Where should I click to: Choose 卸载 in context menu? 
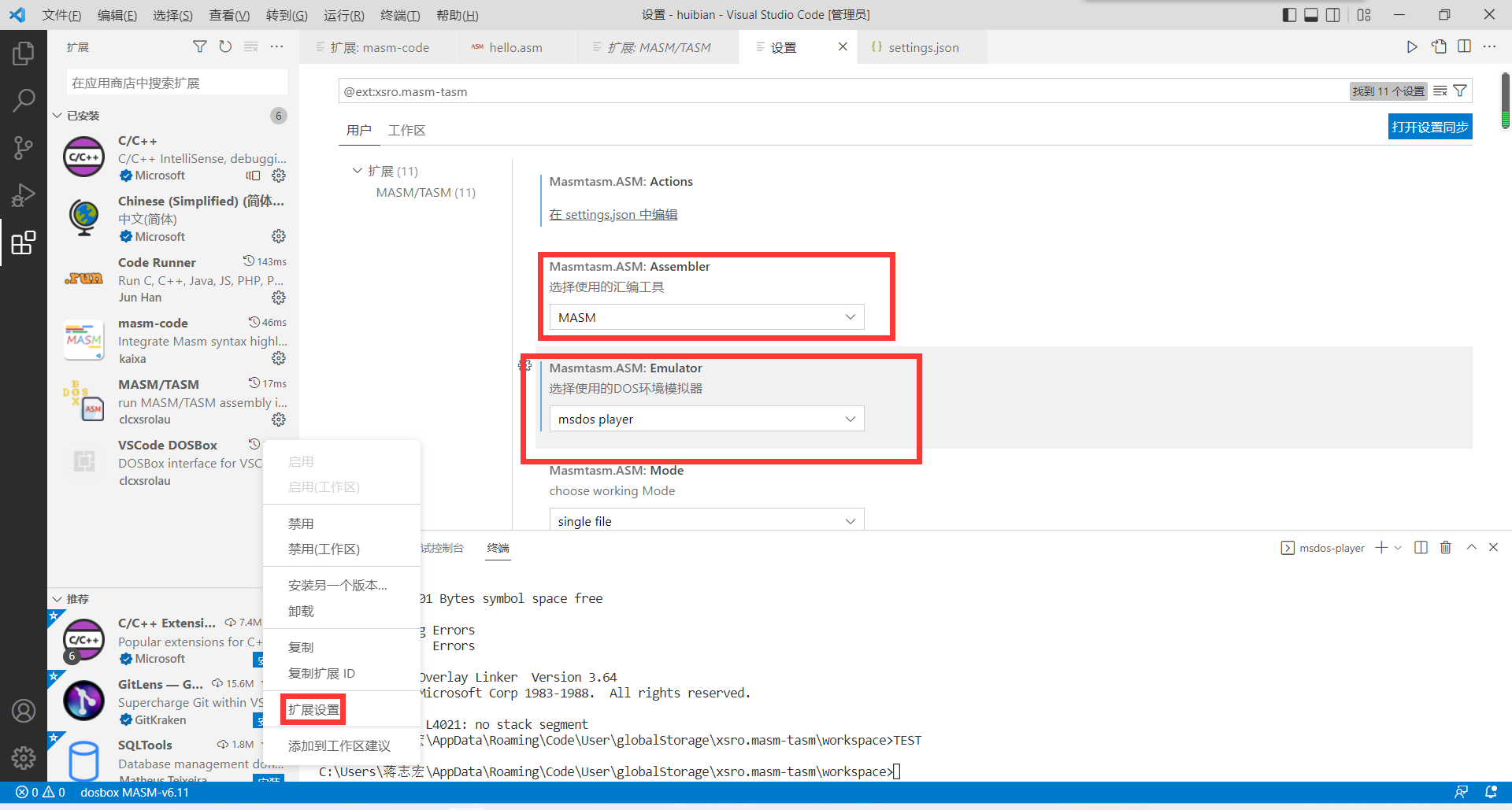(301, 611)
